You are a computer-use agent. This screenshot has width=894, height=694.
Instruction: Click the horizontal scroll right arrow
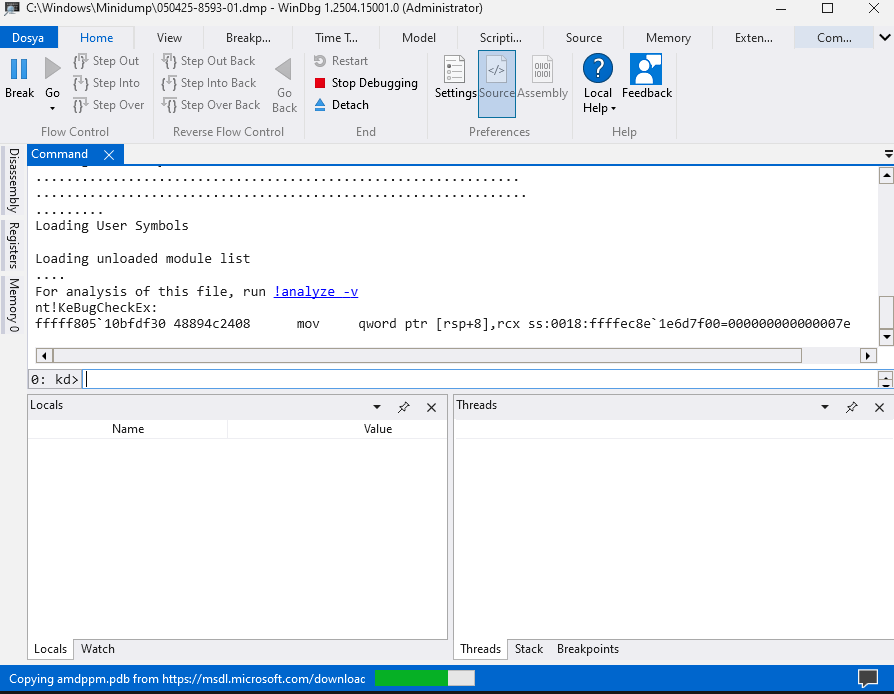[x=868, y=356]
